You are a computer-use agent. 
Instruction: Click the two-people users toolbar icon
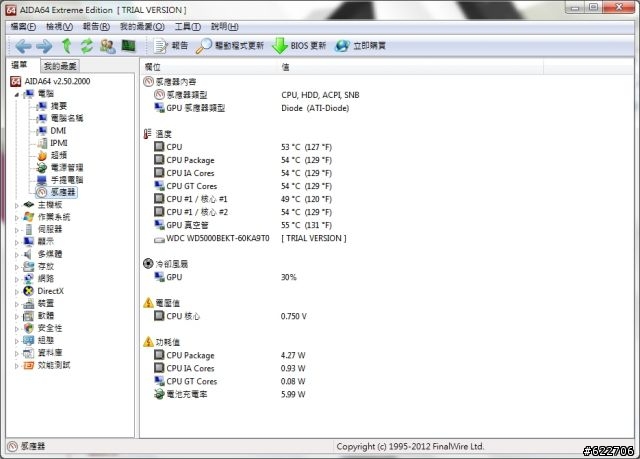[x=108, y=46]
